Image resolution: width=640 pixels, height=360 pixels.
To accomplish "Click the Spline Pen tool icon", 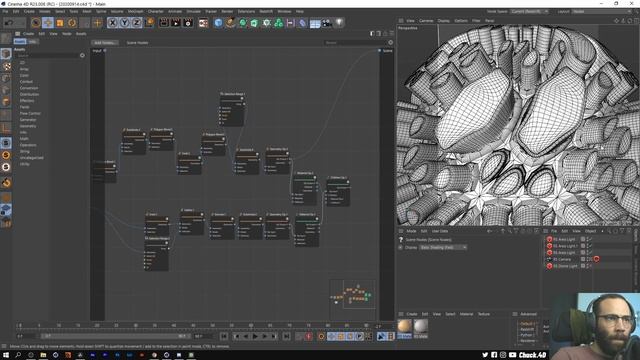I will point(231,23).
